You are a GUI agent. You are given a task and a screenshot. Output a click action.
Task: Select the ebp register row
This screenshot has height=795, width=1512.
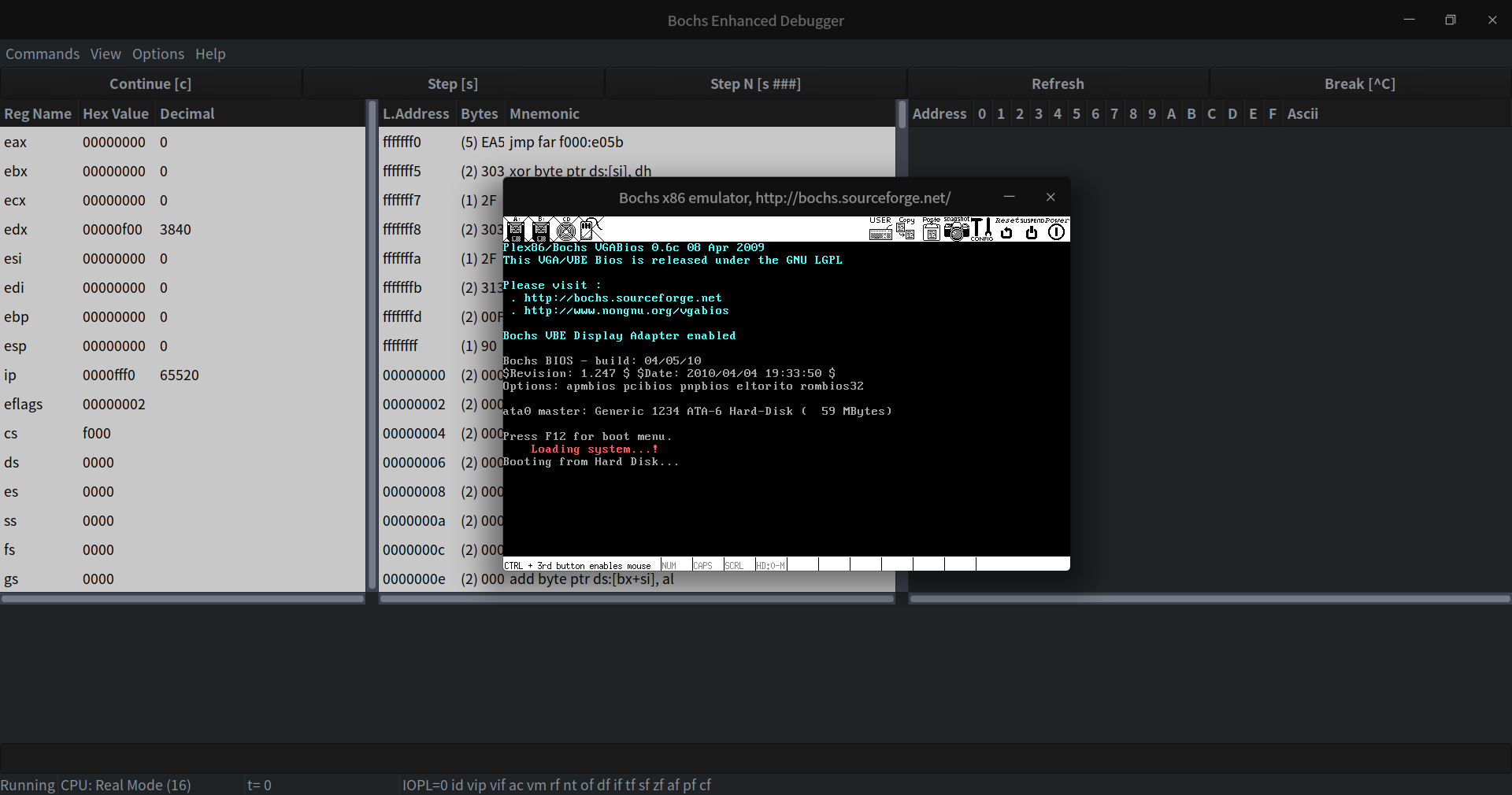pos(183,317)
